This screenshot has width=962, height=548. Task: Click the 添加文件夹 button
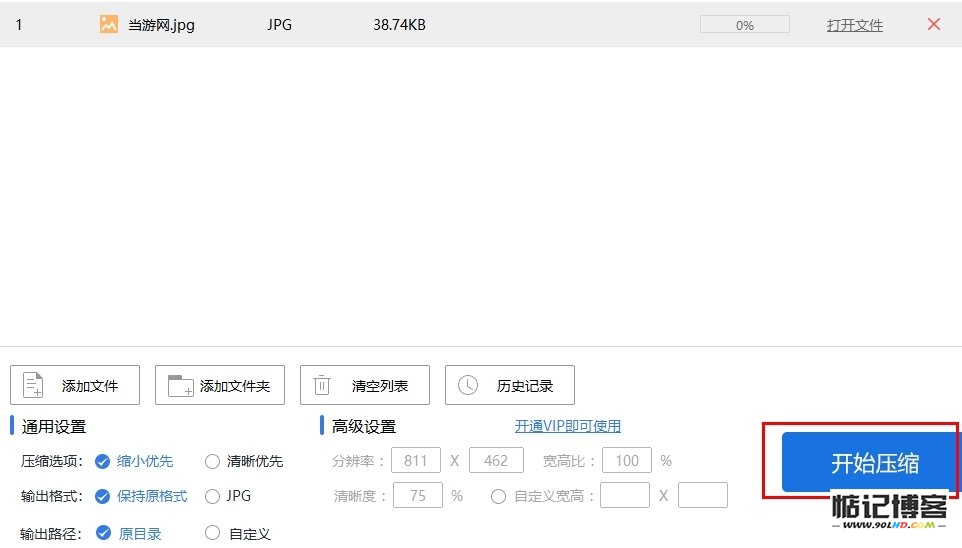pos(220,385)
